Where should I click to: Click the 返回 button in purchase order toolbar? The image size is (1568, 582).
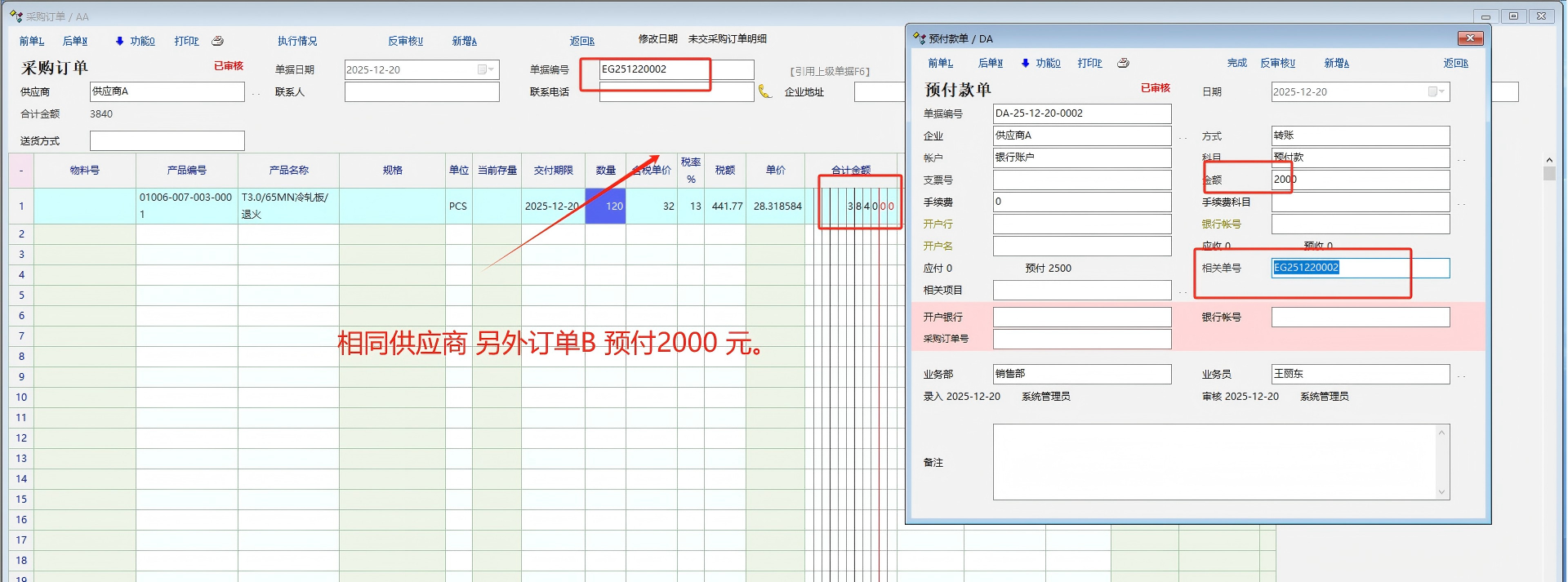581,41
